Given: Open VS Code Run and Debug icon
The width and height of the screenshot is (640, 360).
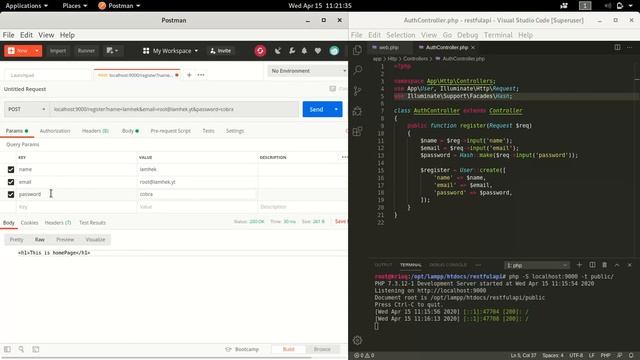Looking at the screenshot, I should [x=358, y=111].
